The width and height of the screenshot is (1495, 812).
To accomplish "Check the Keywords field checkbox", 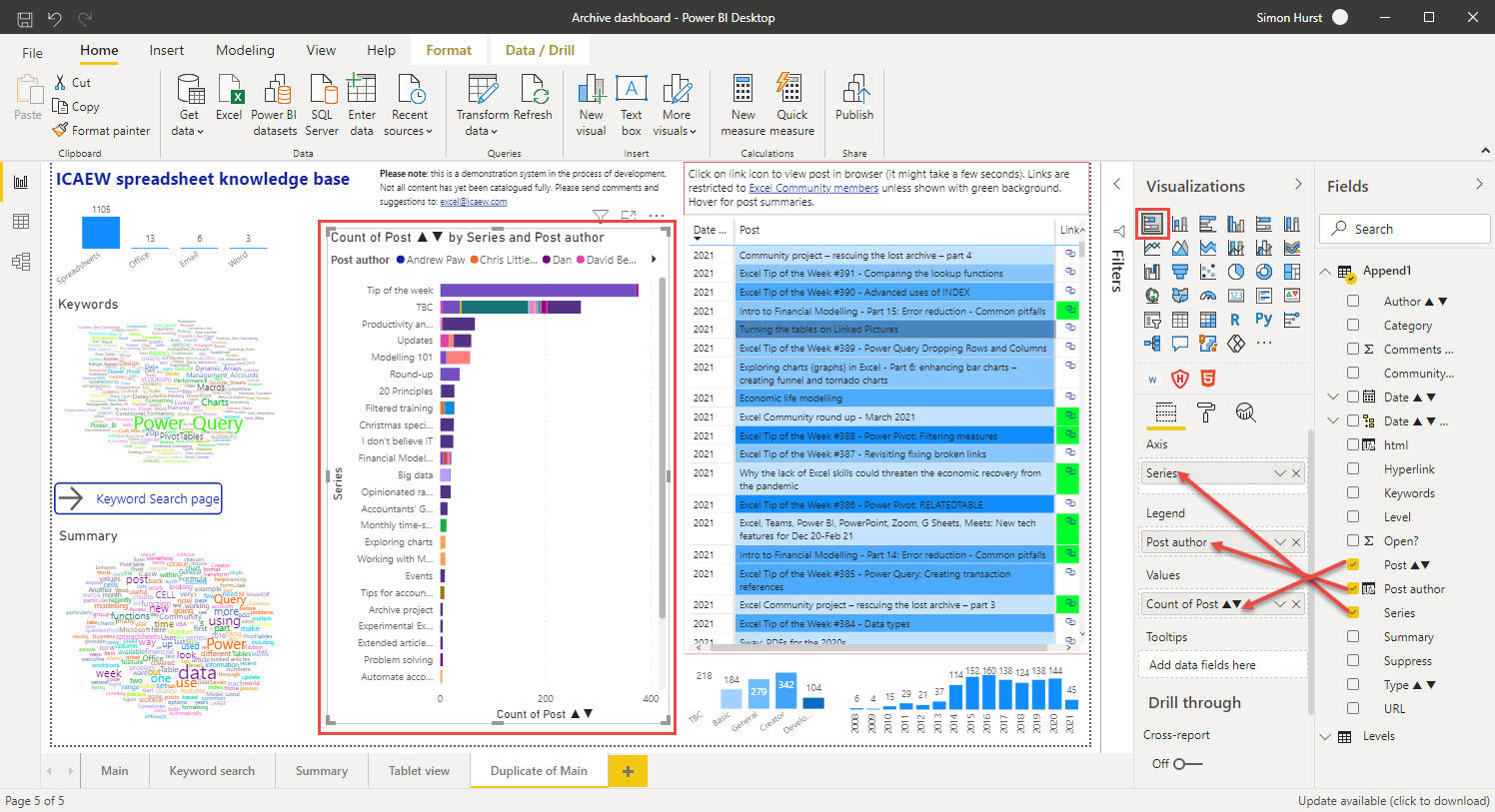I will [x=1354, y=492].
